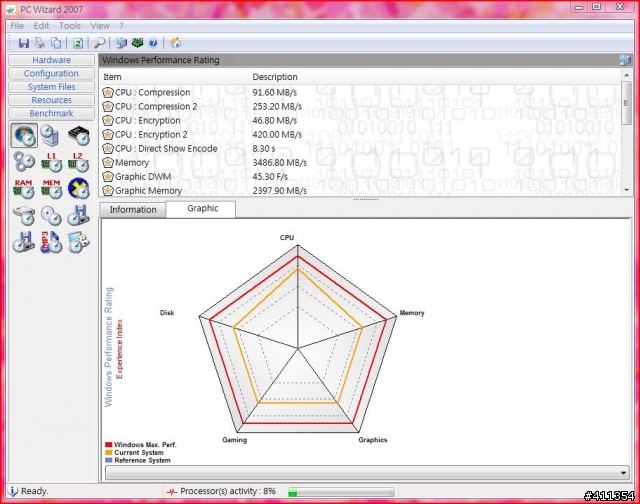
Task: Click the Home house toolbar icon
Action: [176, 43]
